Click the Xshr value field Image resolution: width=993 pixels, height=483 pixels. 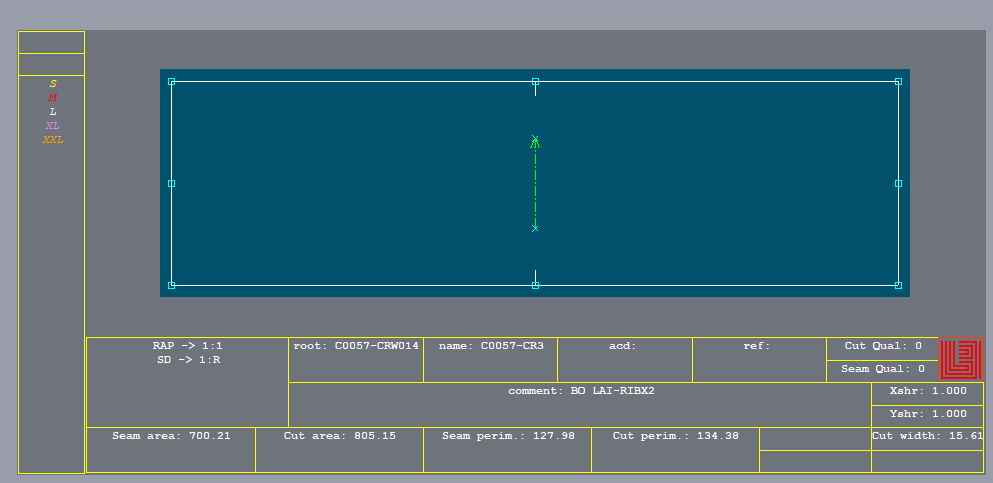point(927,392)
